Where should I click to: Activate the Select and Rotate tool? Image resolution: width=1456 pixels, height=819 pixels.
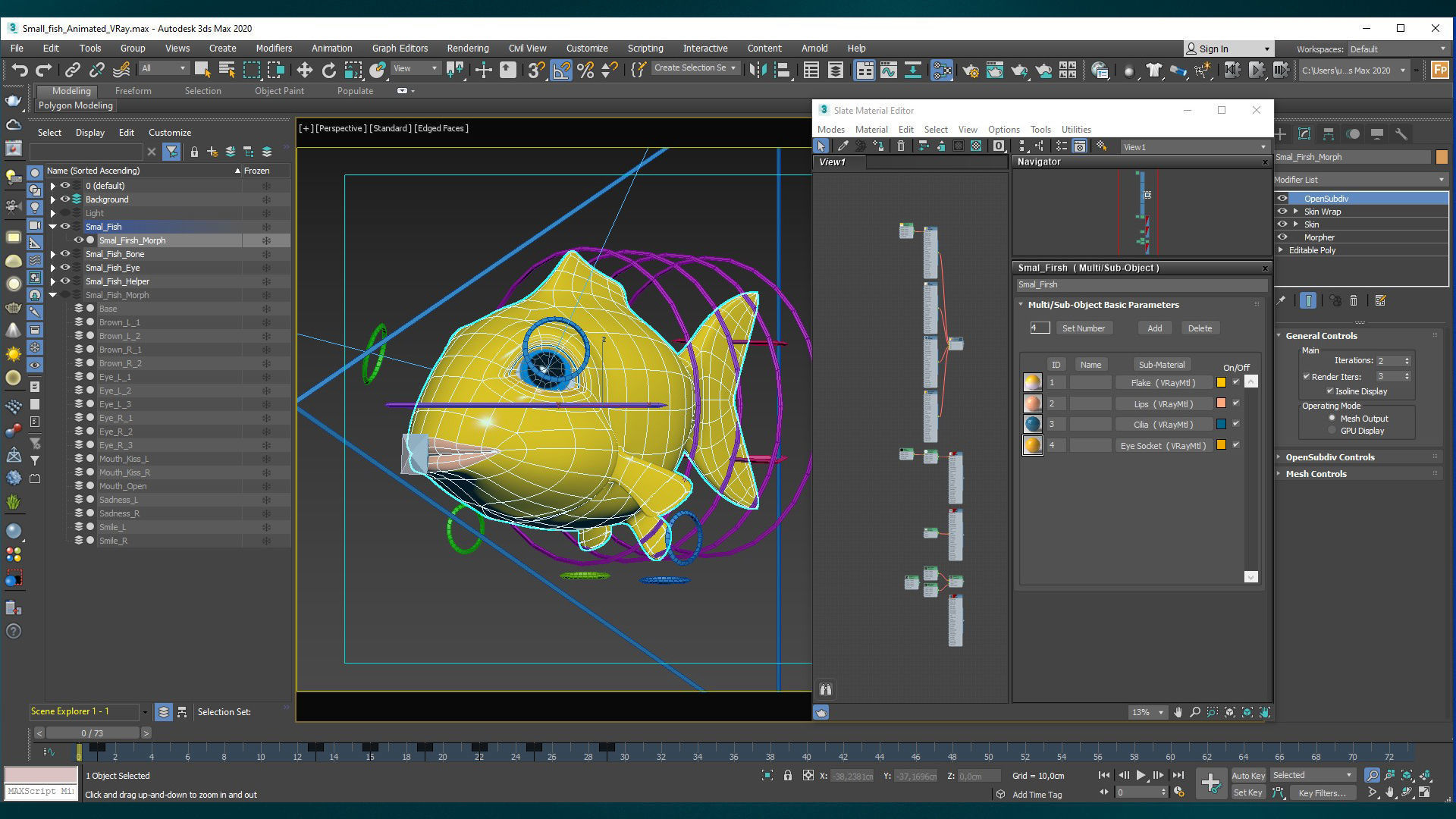pyautogui.click(x=328, y=71)
